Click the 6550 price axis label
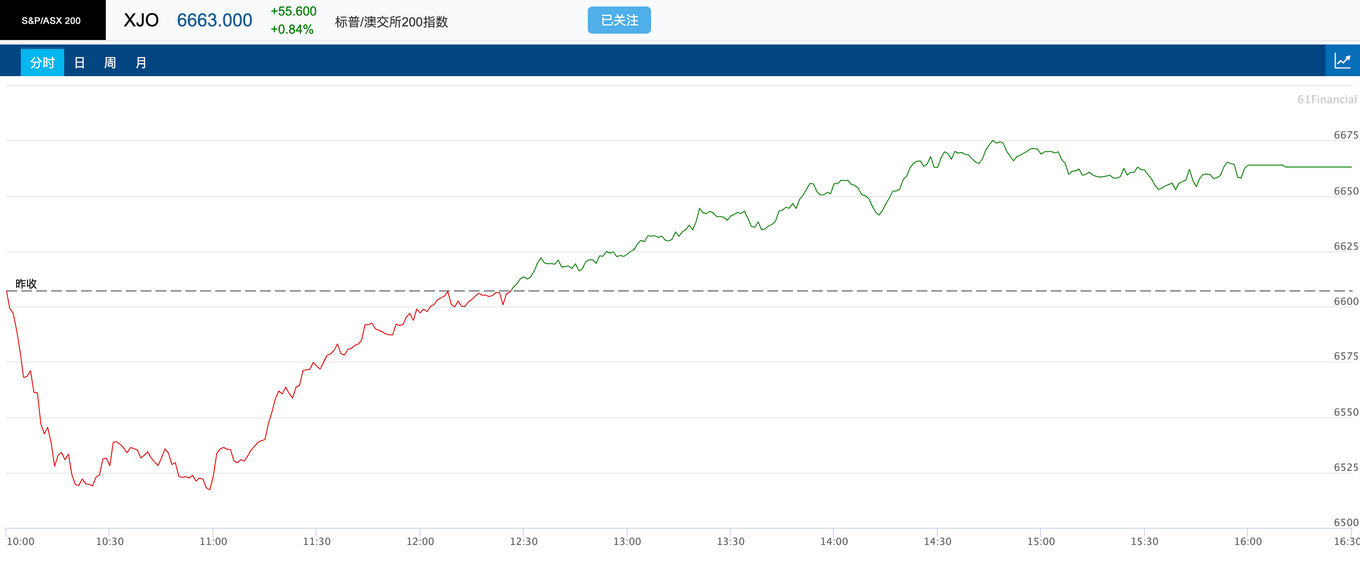This screenshot has width=1360, height=561. 1346,412
